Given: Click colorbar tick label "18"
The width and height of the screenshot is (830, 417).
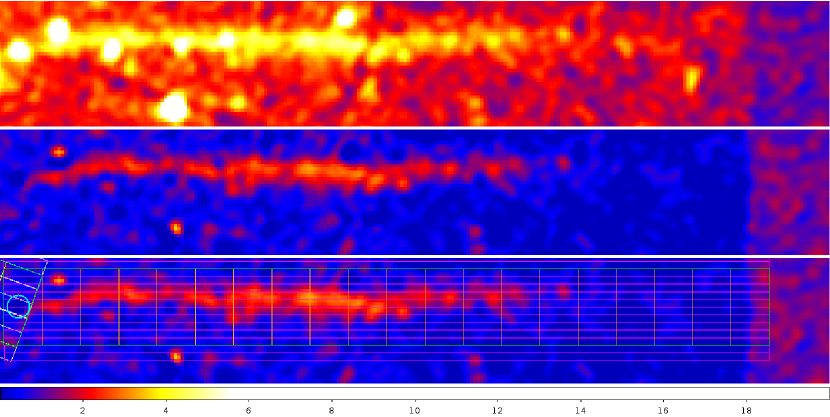Looking at the screenshot, I should (746, 410).
